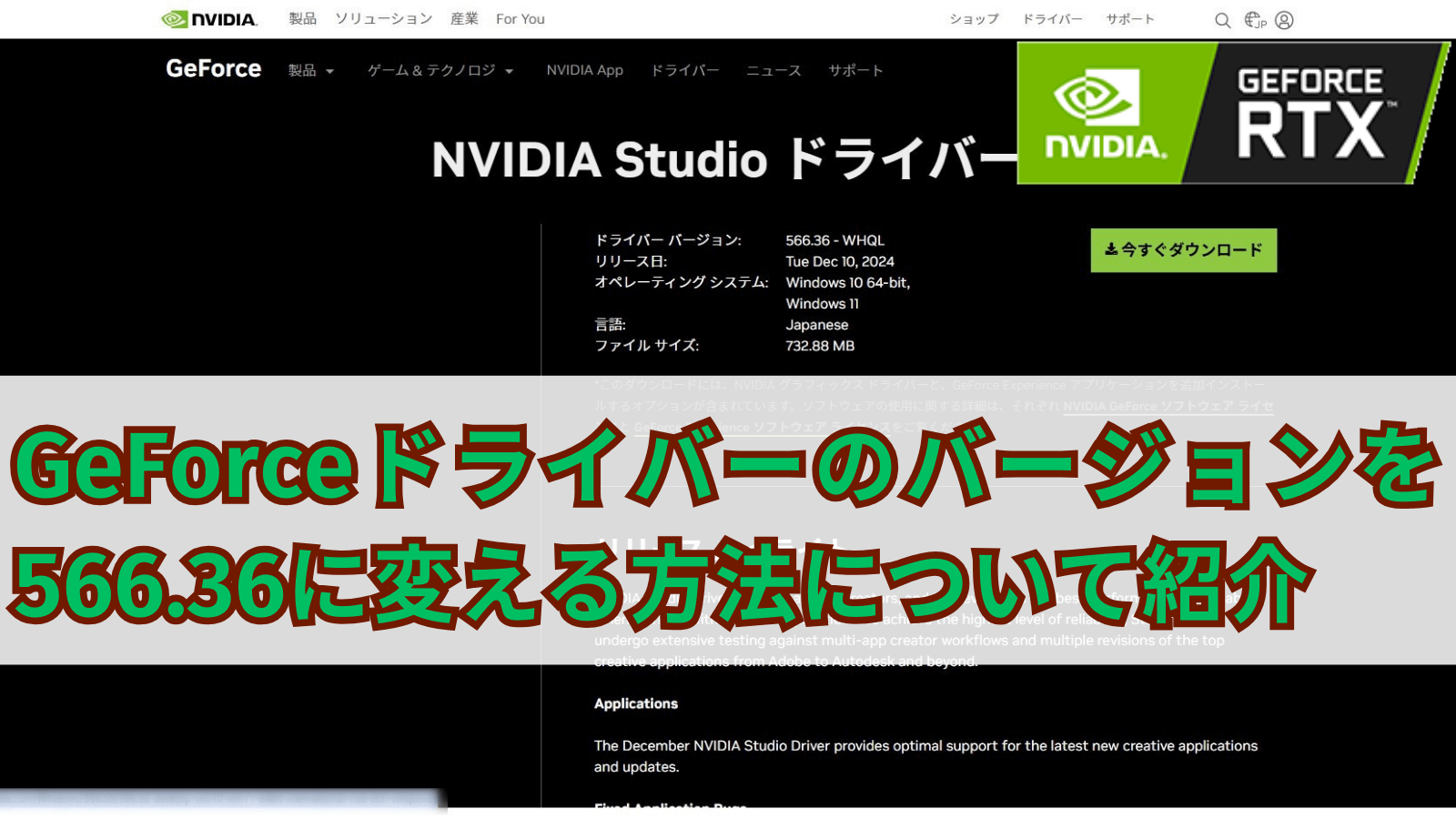Open ソリューション in the top menu
The width and height of the screenshot is (1456, 819).
pyautogui.click(x=383, y=19)
